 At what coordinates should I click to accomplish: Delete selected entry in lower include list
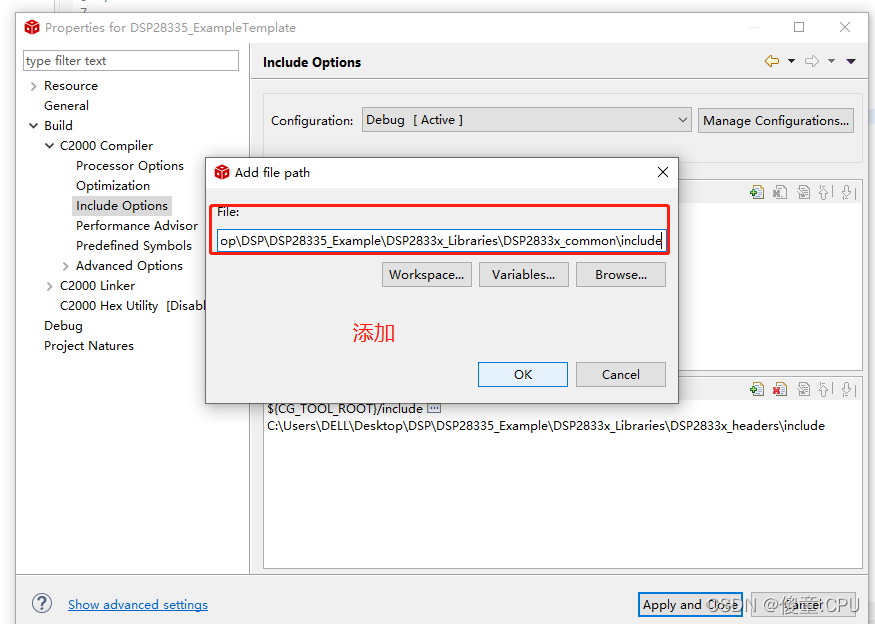780,389
